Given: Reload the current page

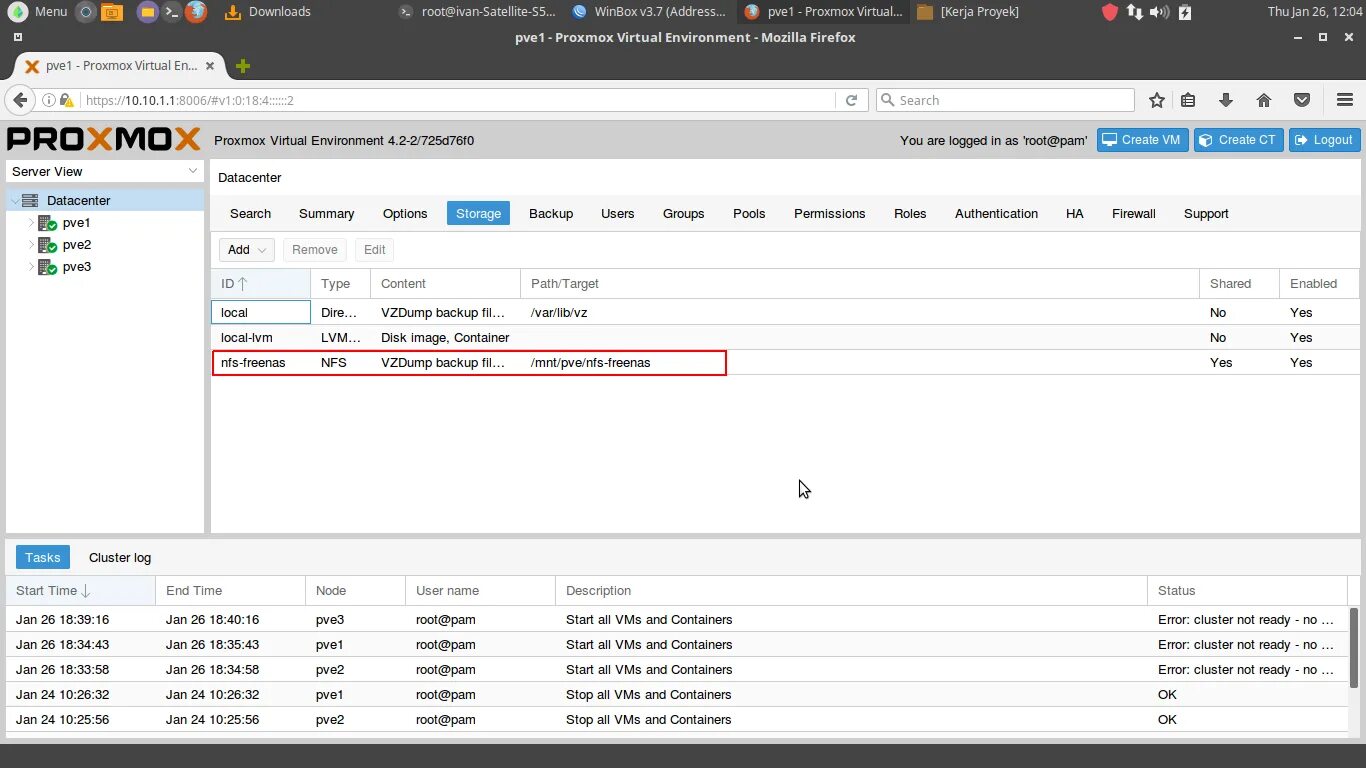Looking at the screenshot, I should point(851,100).
